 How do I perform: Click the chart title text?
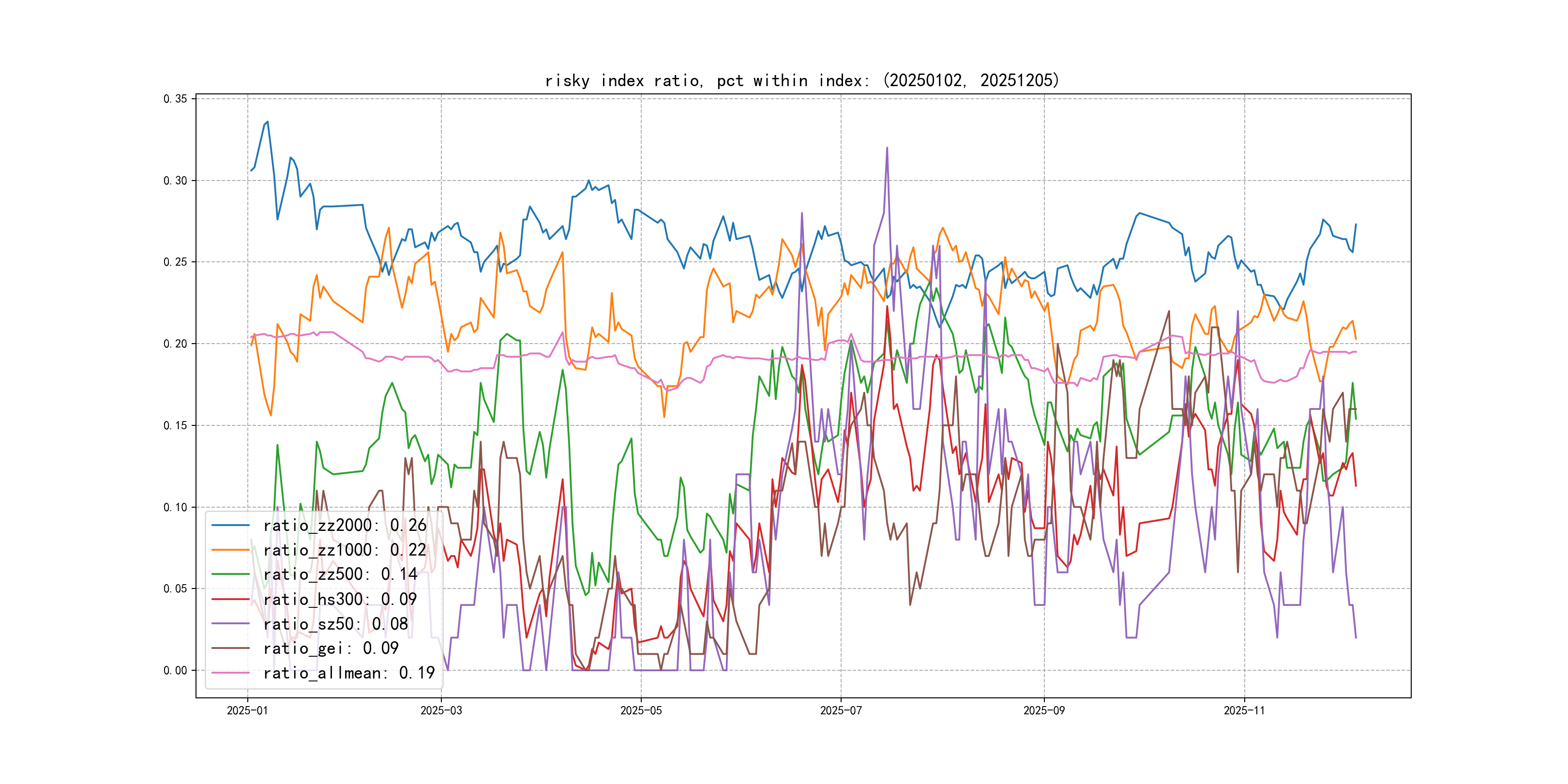802,80
